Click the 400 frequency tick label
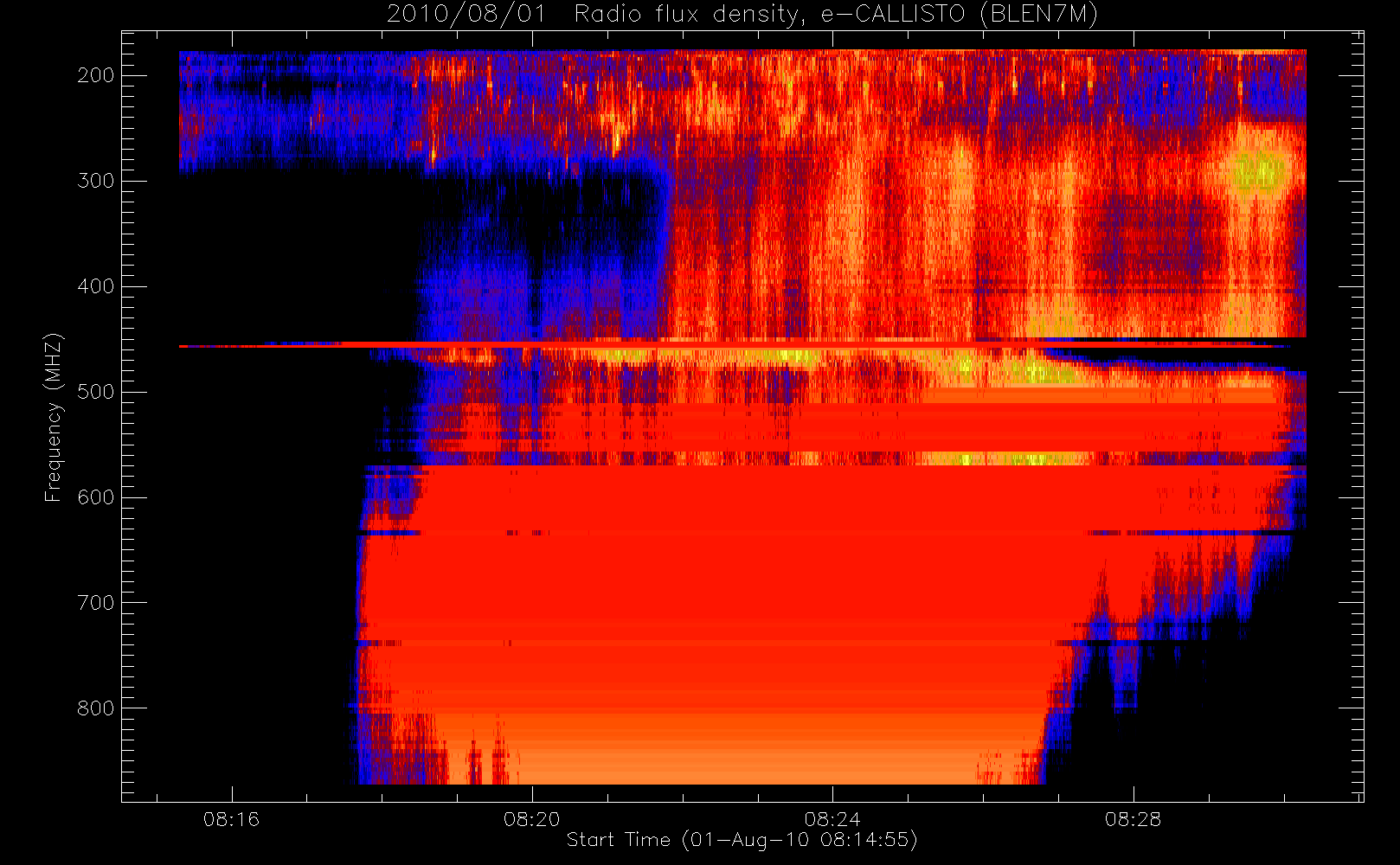Viewport: 1400px width, 865px height. click(96, 286)
